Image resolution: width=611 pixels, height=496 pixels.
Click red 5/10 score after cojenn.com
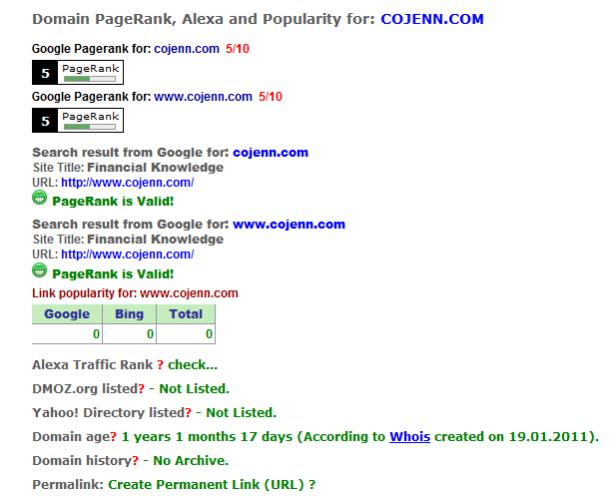click(237, 49)
